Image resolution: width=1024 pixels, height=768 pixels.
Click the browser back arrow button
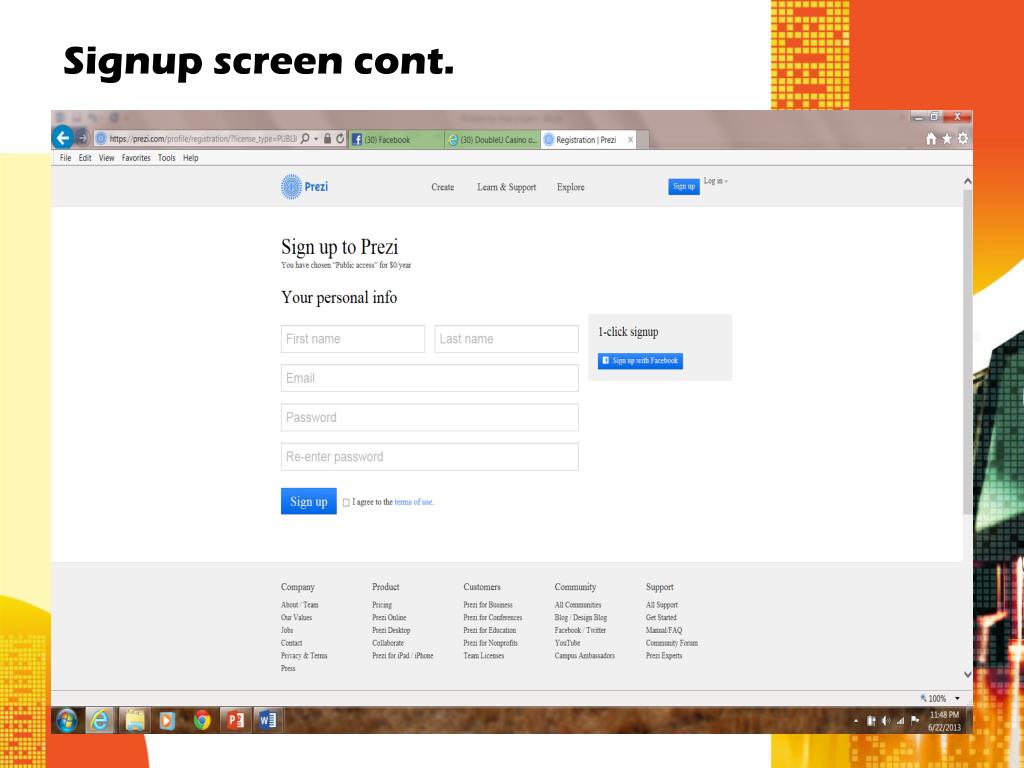click(x=63, y=138)
